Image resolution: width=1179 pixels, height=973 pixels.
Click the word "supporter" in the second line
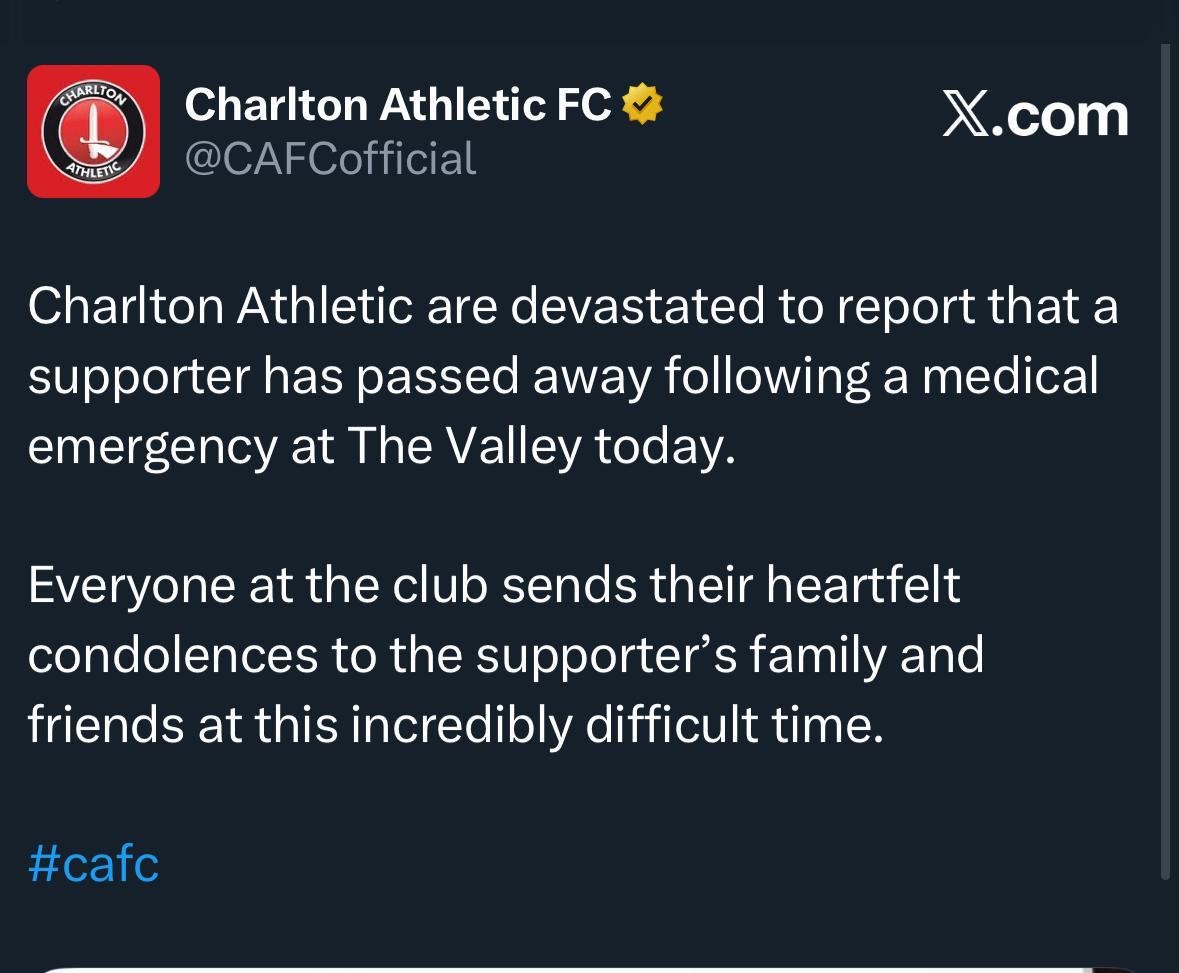[139, 377]
